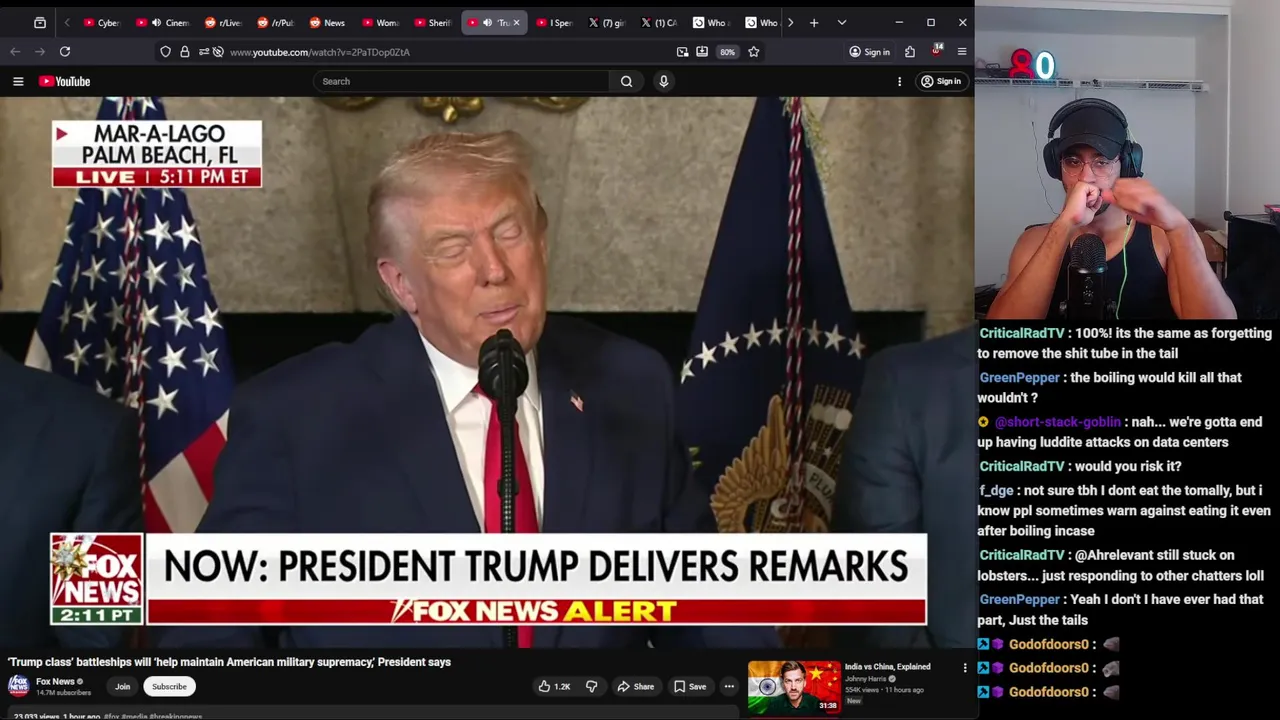Sign in via Firefox account button

click(x=869, y=52)
